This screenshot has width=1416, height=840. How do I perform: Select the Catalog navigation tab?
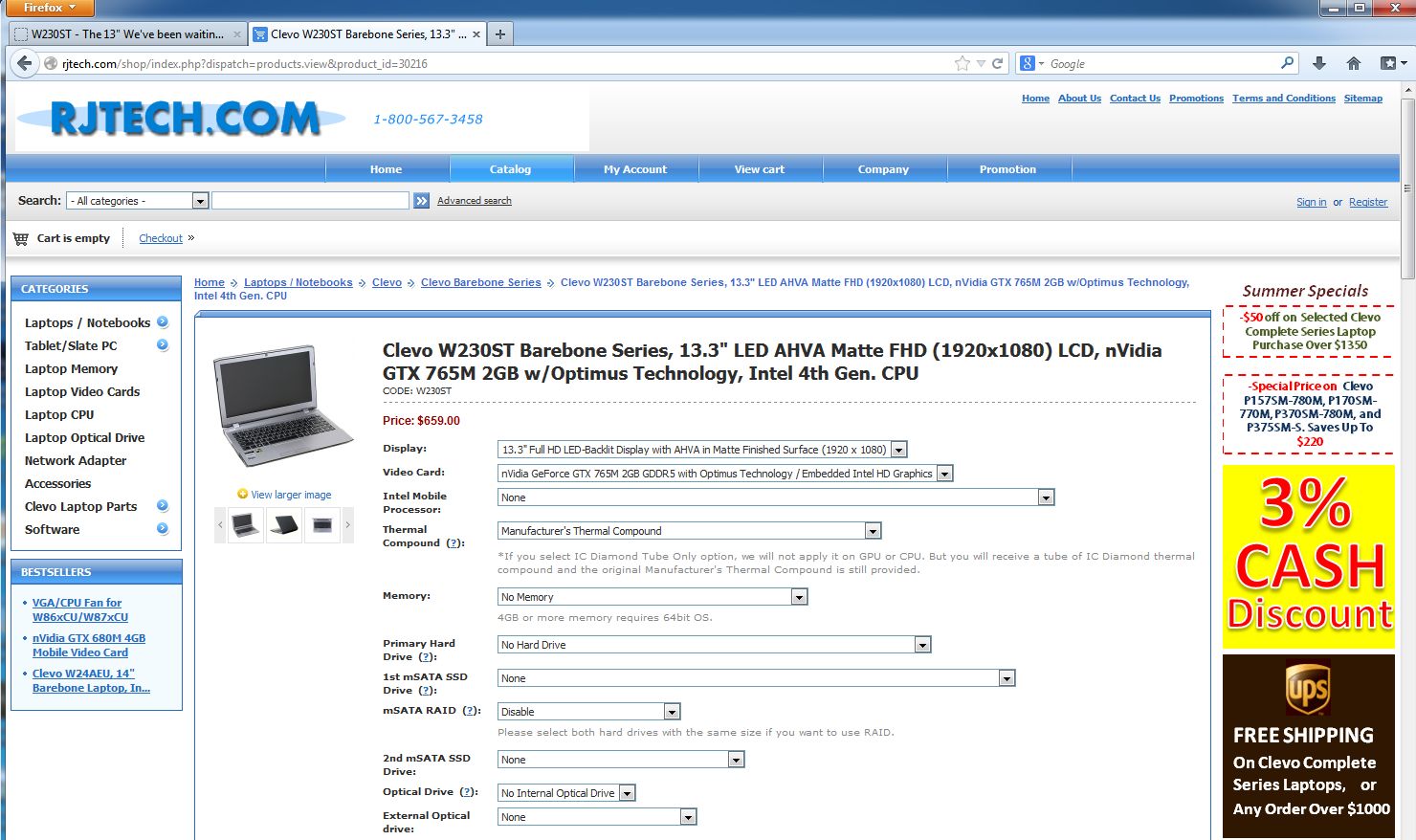[x=511, y=169]
